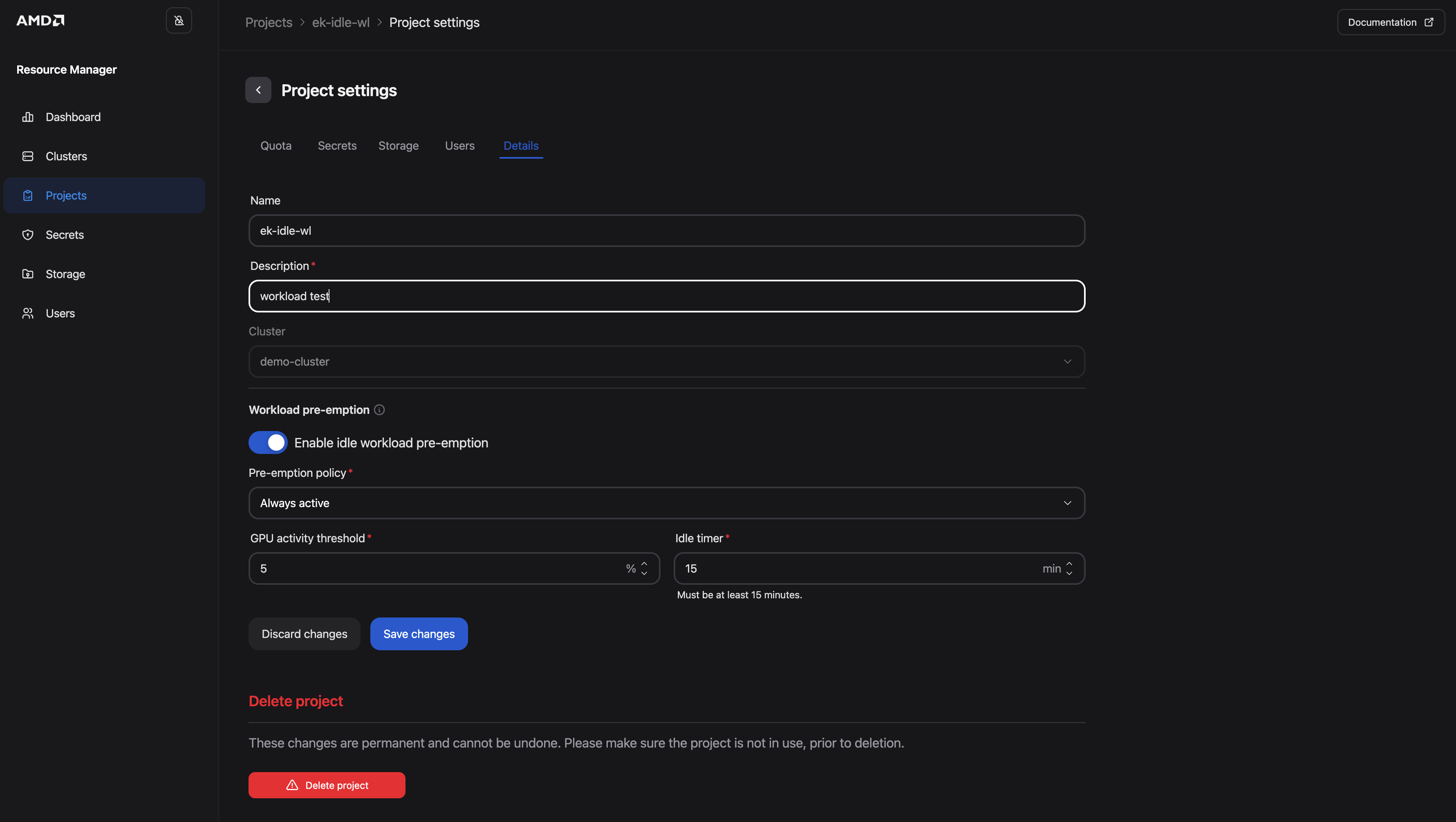The height and width of the screenshot is (822, 1456).
Task: Open Clusters in the sidebar
Action: click(105, 156)
